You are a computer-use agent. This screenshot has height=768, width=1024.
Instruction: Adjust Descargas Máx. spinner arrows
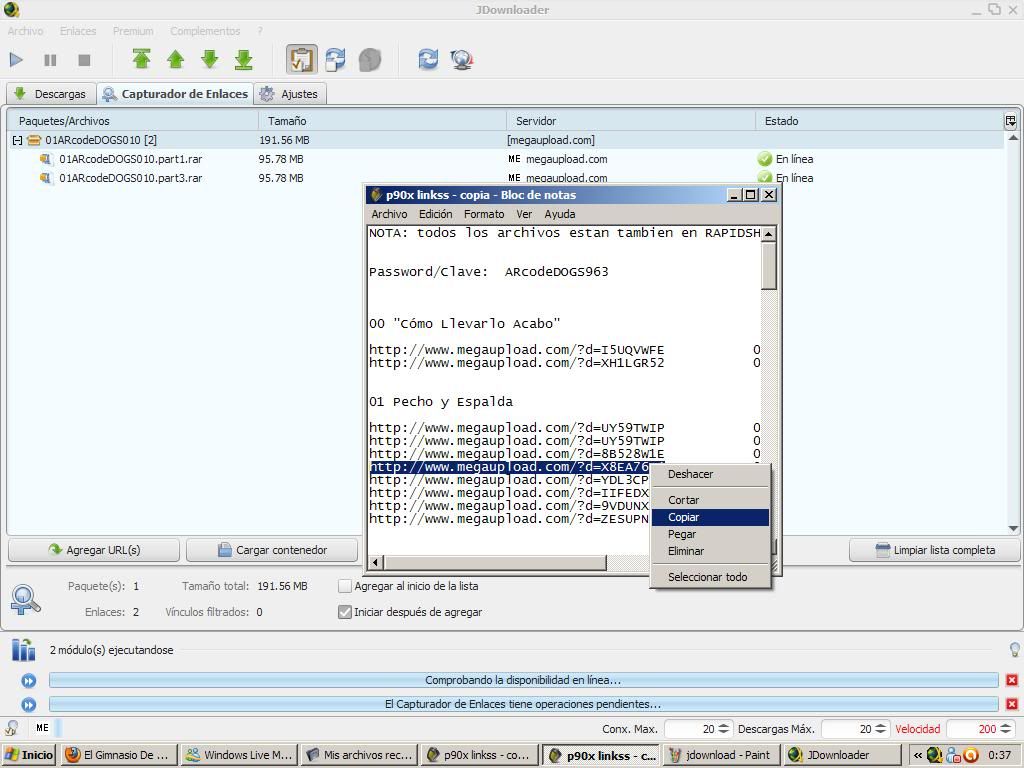coord(880,729)
